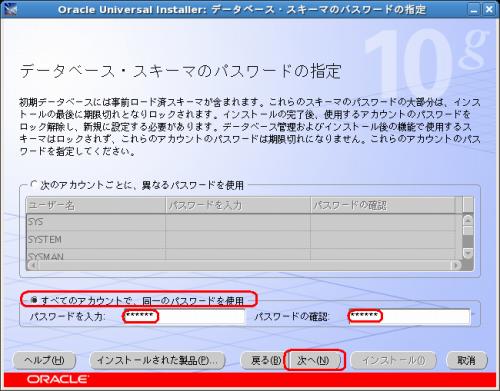The image size is (500, 391).
Task: Go back with 戻る(B) button
Action: pos(265,360)
